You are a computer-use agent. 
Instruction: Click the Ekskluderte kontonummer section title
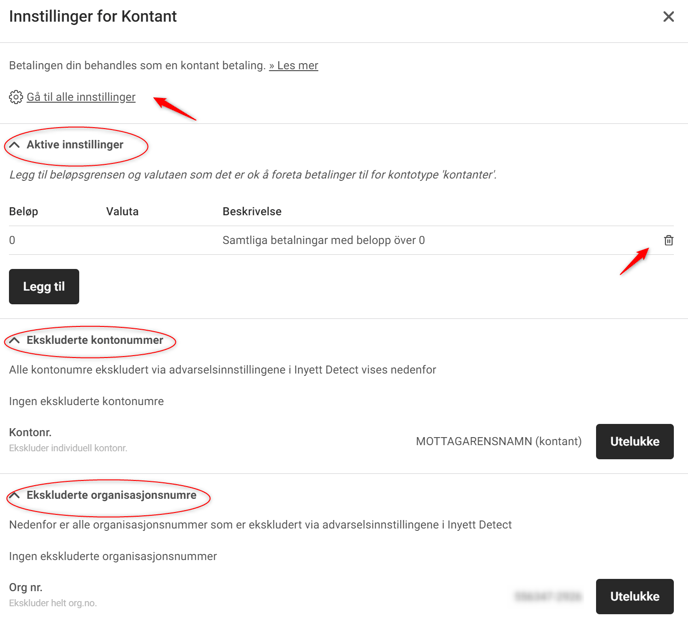coord(95,340)
